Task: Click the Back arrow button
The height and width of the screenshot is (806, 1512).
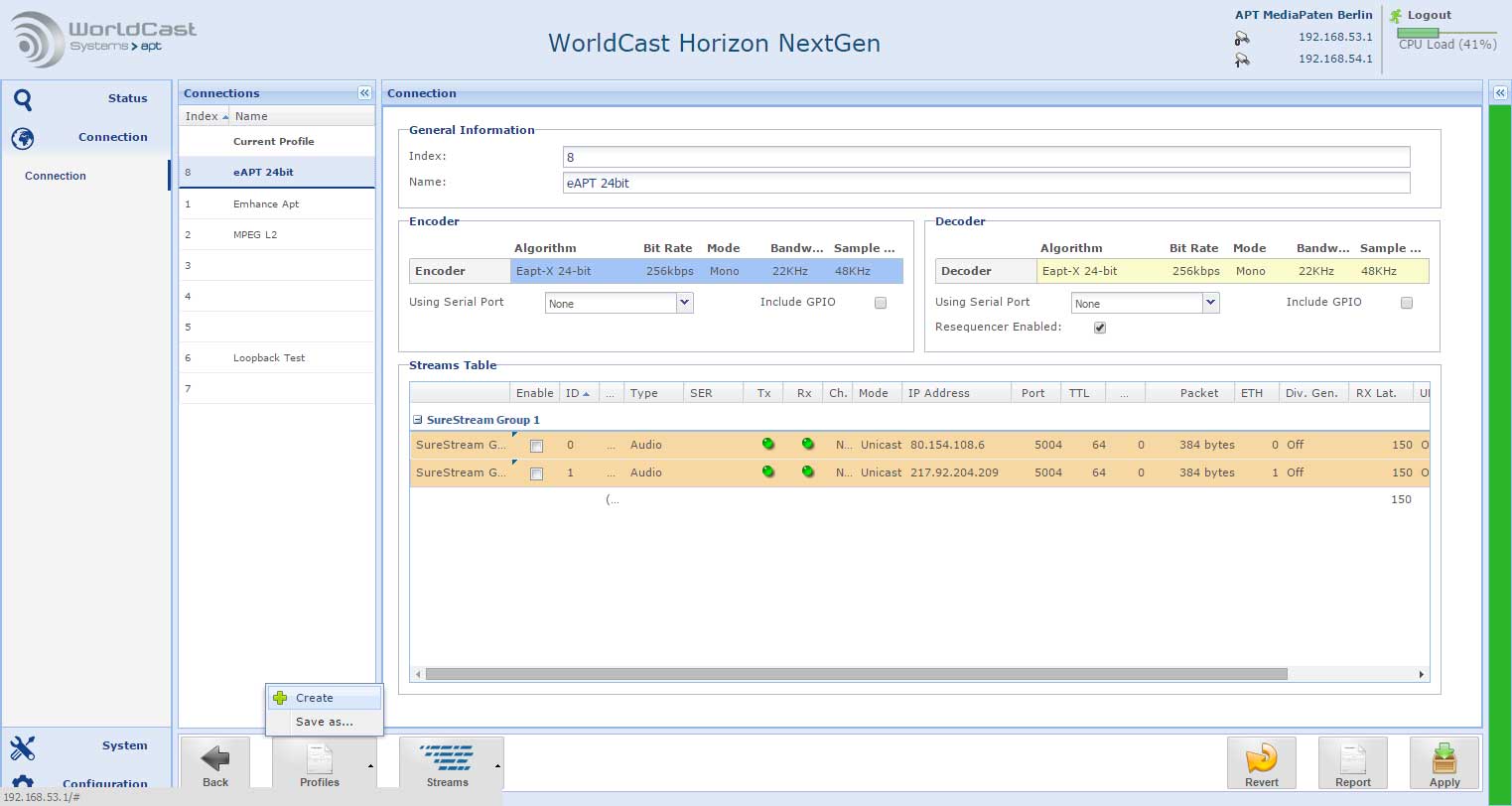Action: pos(215,762)
